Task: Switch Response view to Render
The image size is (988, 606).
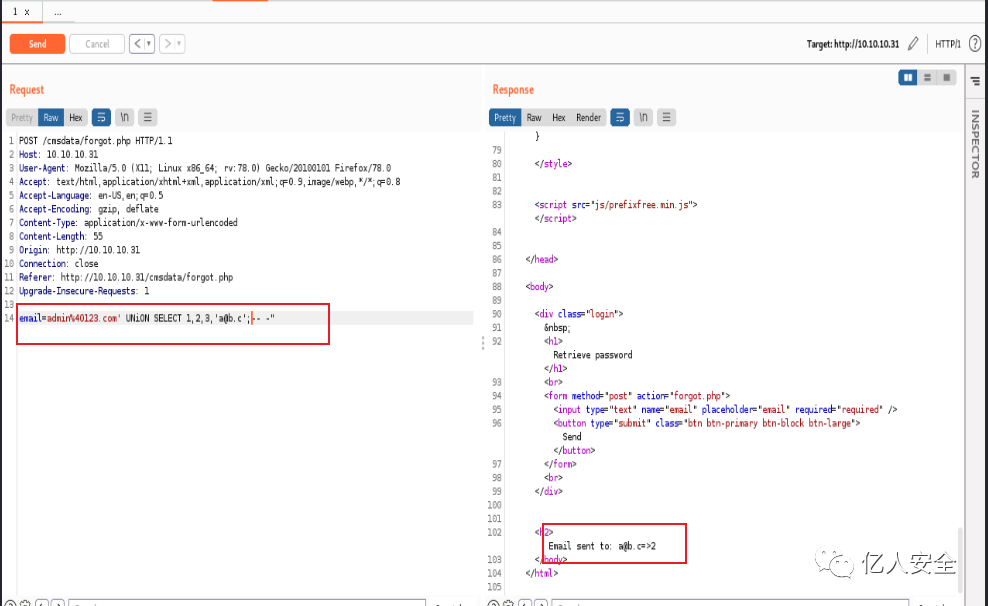Action: (589, 118)
